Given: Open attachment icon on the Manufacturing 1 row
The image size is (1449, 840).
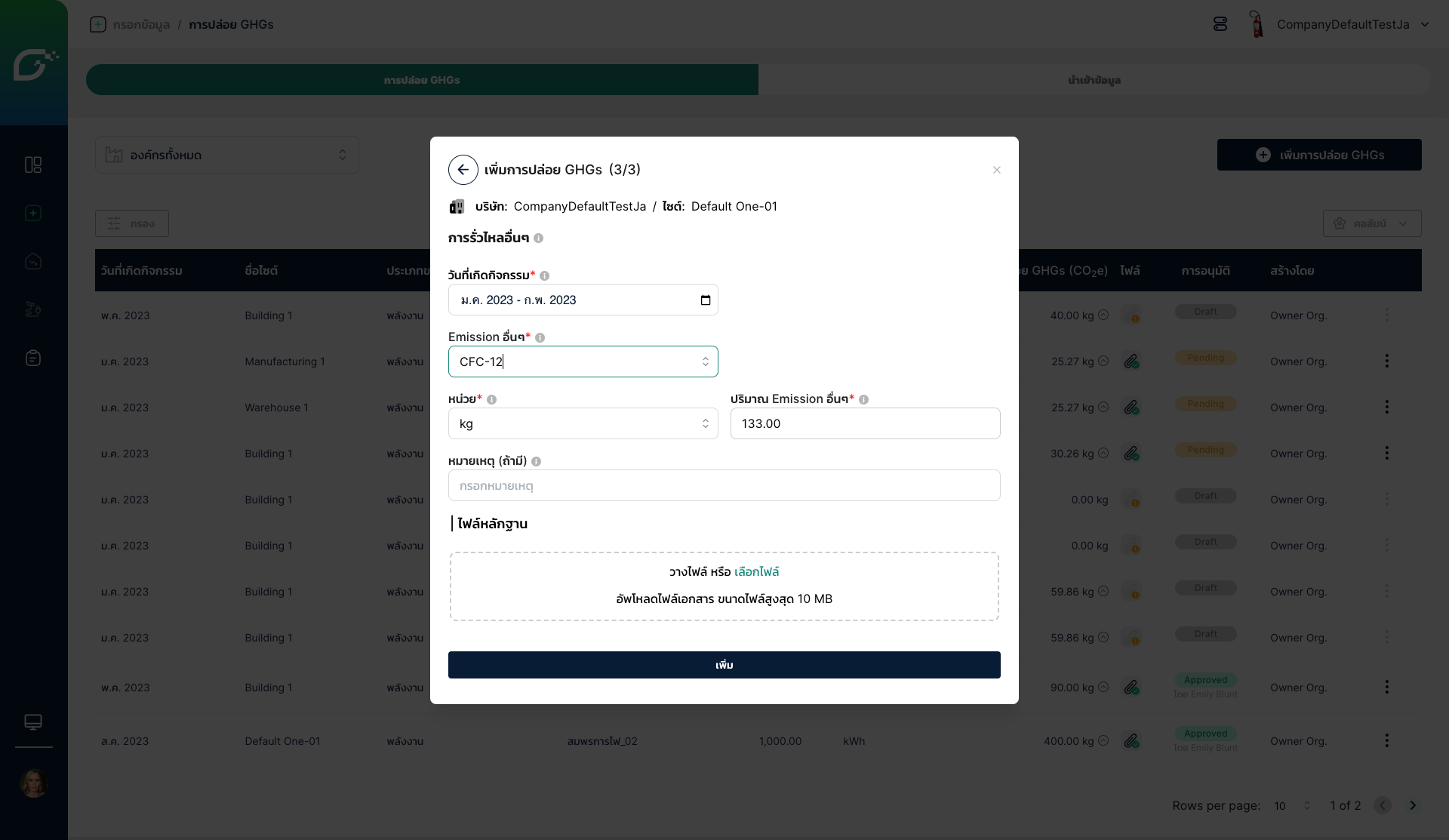Looking at the screenshot, I should (1131, 362).
